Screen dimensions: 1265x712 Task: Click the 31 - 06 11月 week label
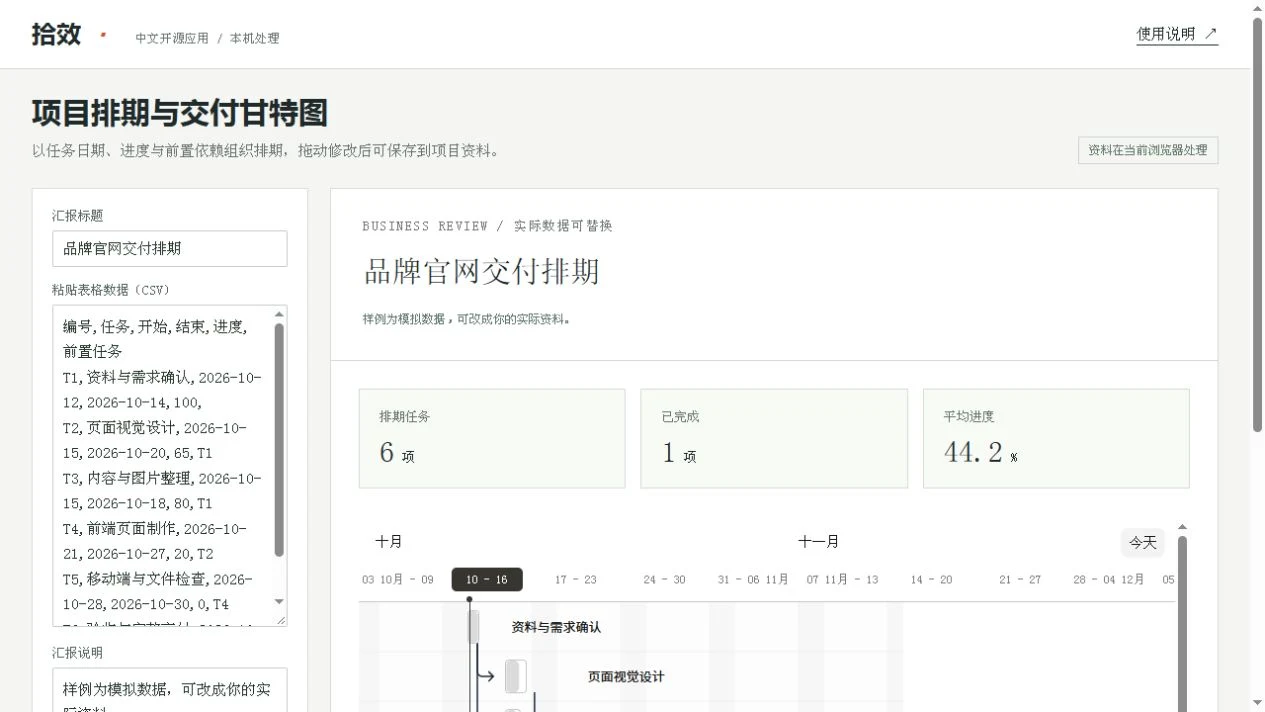point(753,580)
